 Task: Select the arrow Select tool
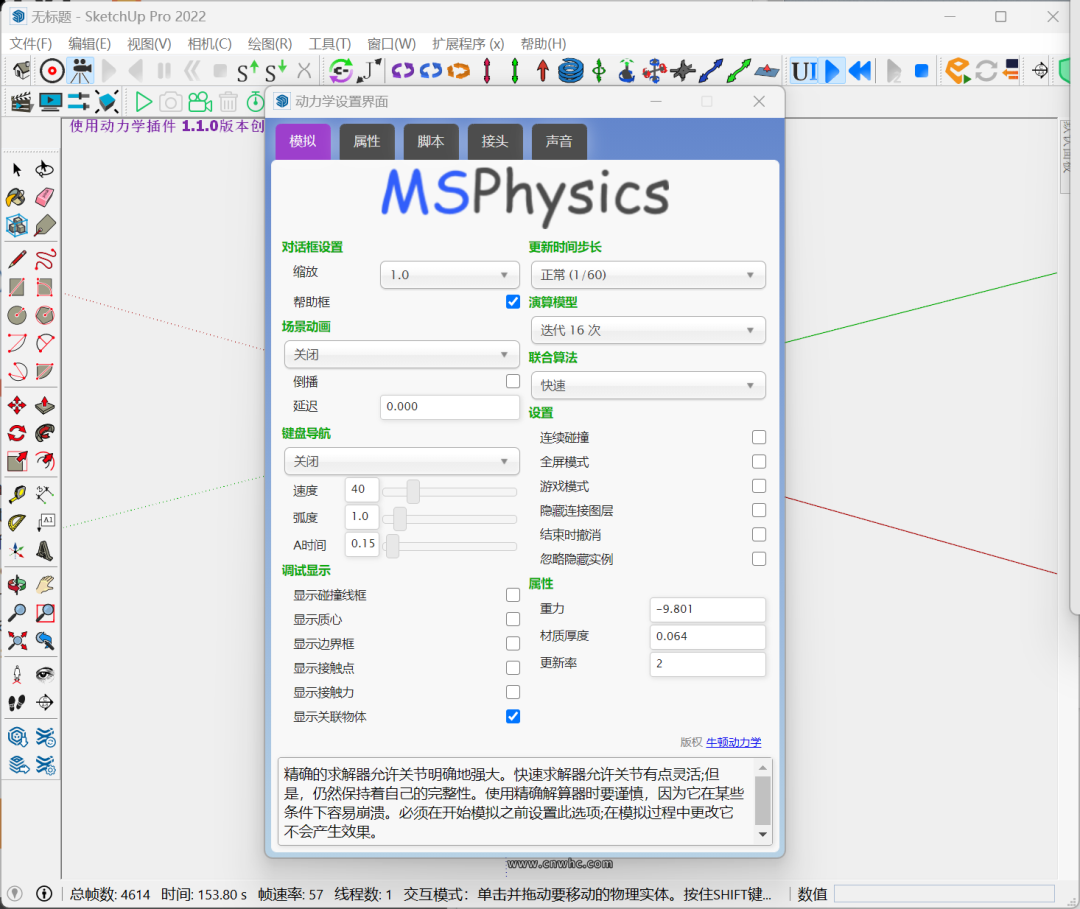pyautogui.click(x=17, y=169)
